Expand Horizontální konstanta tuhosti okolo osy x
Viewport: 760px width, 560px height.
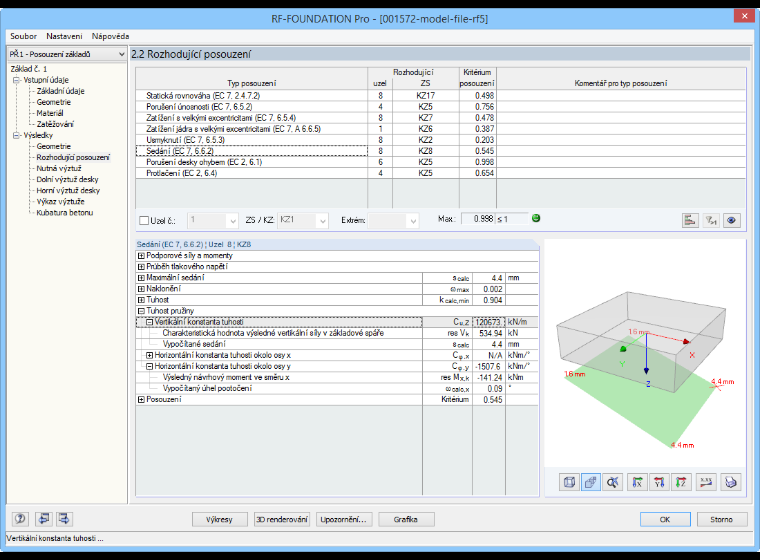coord(150,355)
